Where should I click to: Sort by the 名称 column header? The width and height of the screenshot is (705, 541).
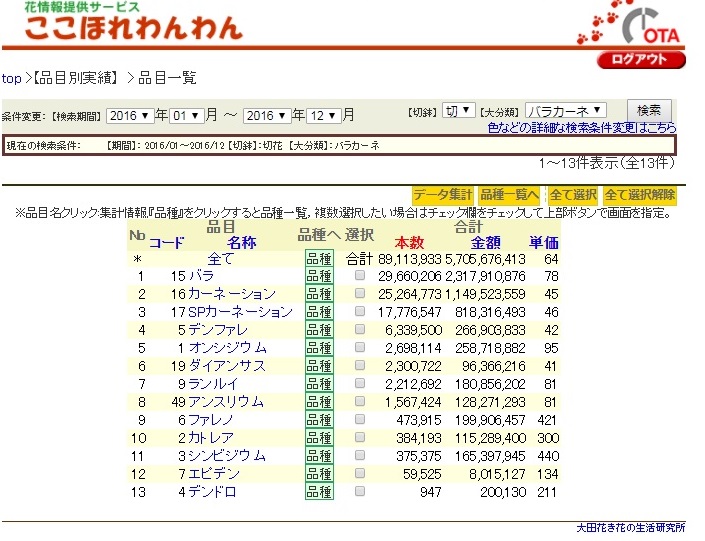click(242, 243)
